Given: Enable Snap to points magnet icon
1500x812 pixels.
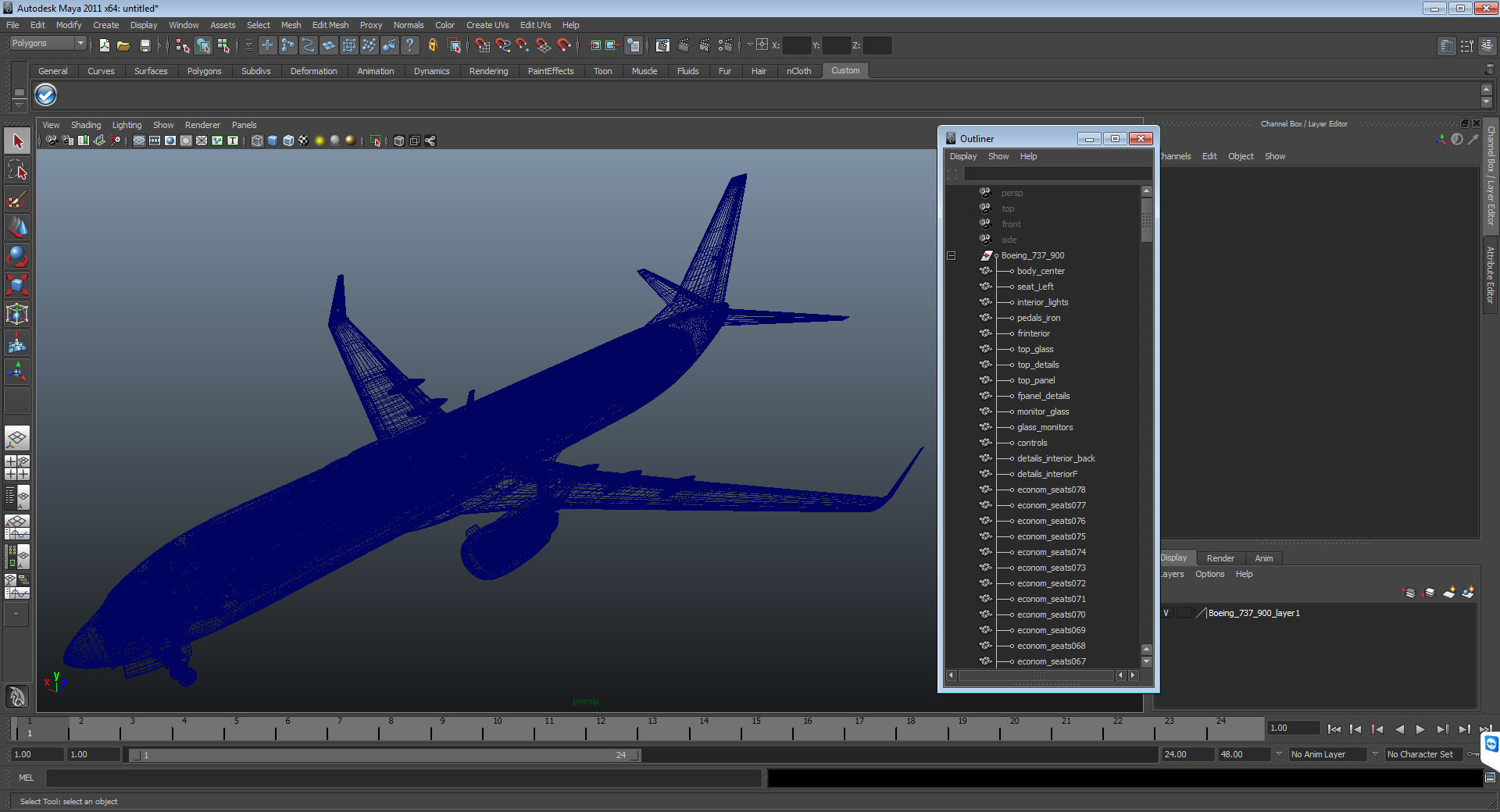Looking at the screenshot, I should tap(523, 45).
